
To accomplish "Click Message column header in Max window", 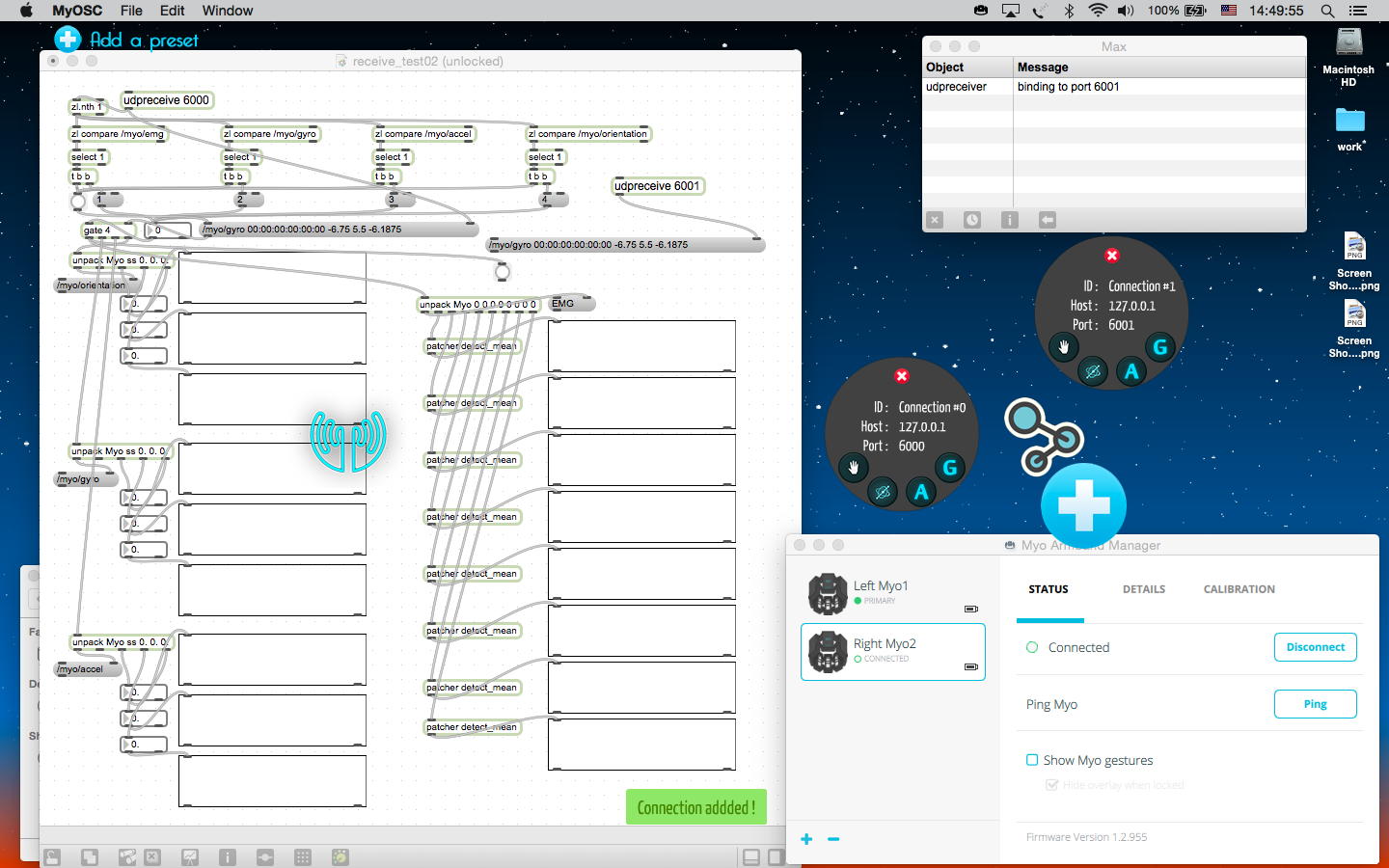I will point(1159,68).
